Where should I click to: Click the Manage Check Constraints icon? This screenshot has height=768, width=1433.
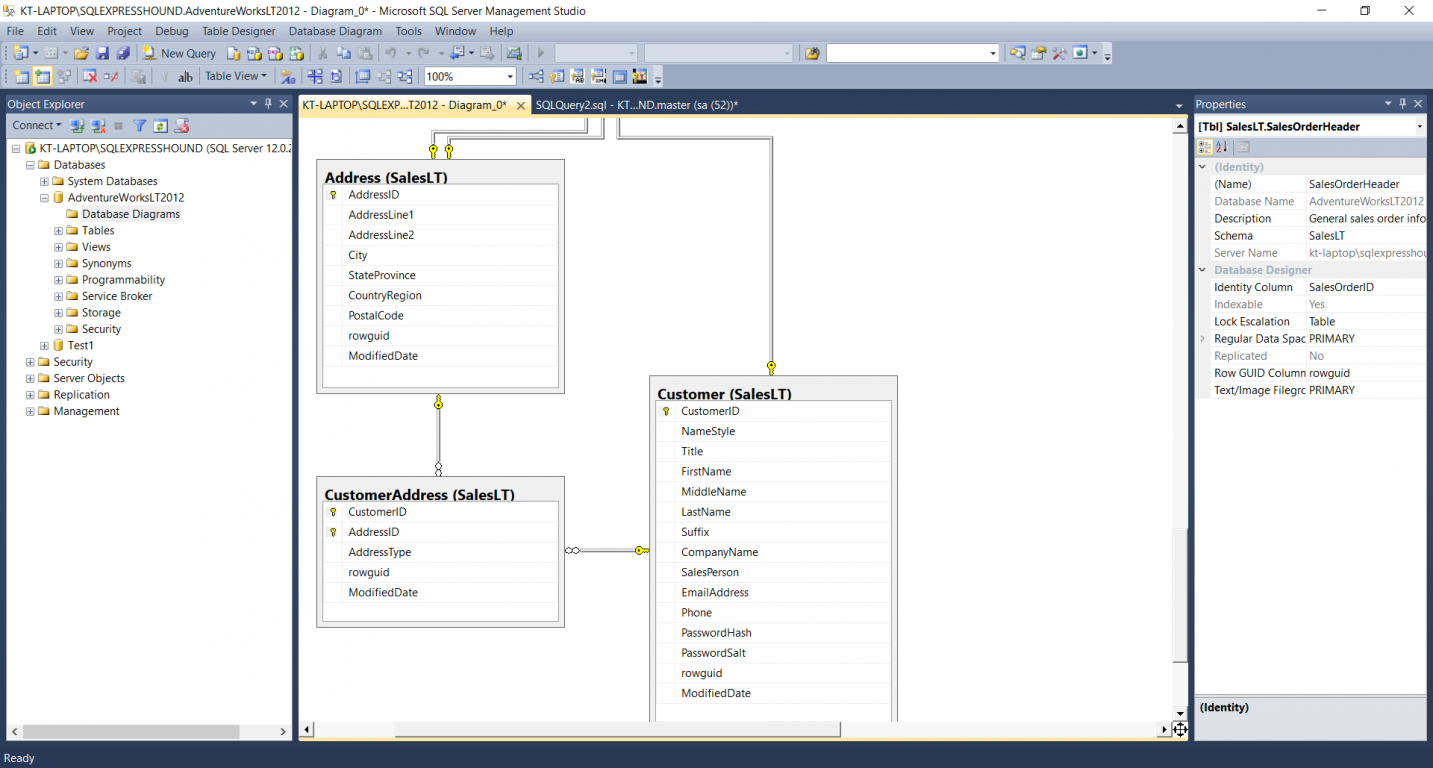[620, 76]
